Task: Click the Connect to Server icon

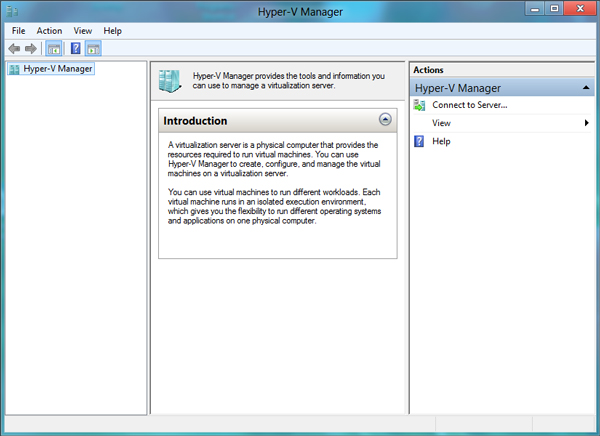Action: click(x=419, y=105)
